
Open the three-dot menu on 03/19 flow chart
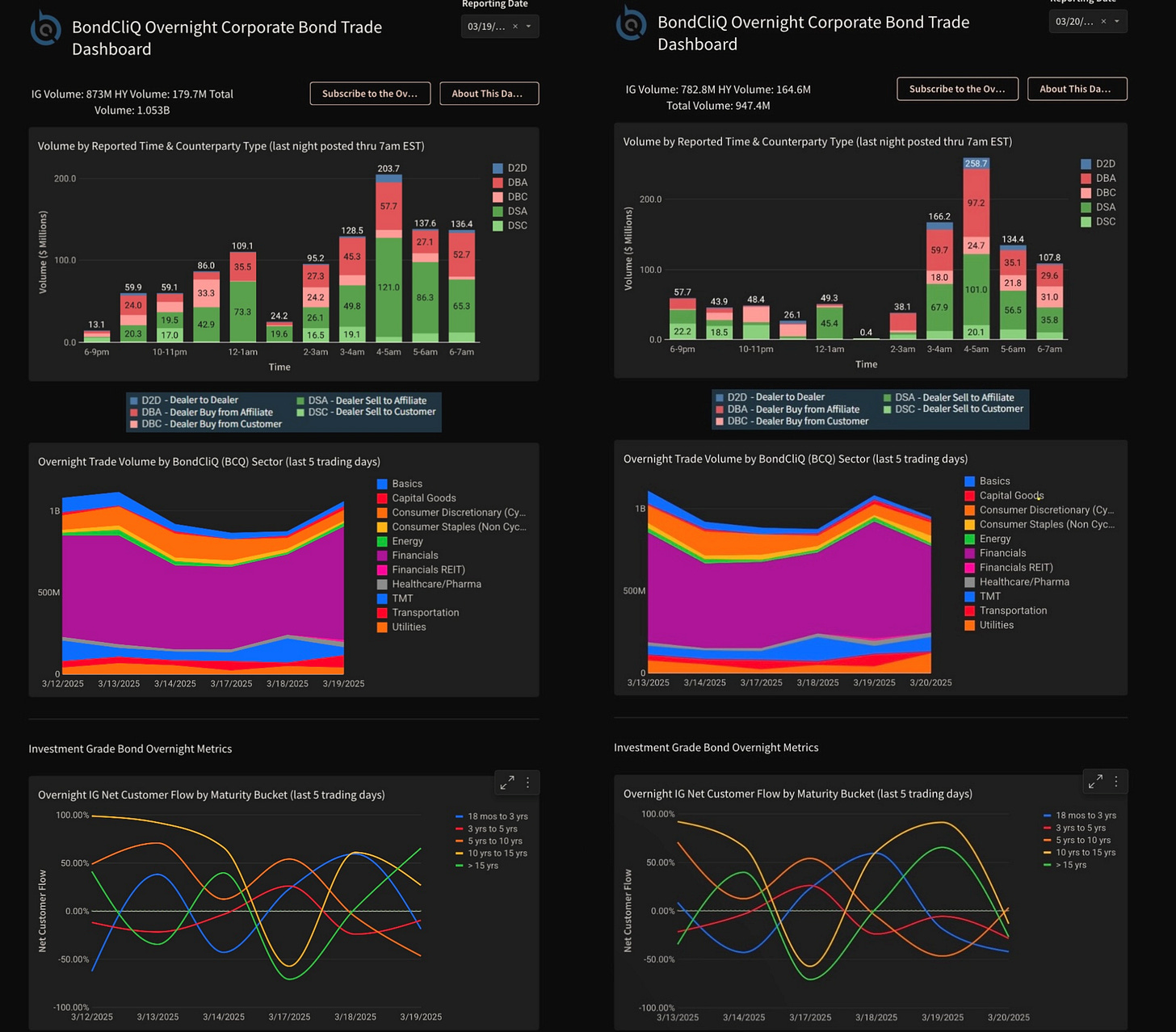527,782
